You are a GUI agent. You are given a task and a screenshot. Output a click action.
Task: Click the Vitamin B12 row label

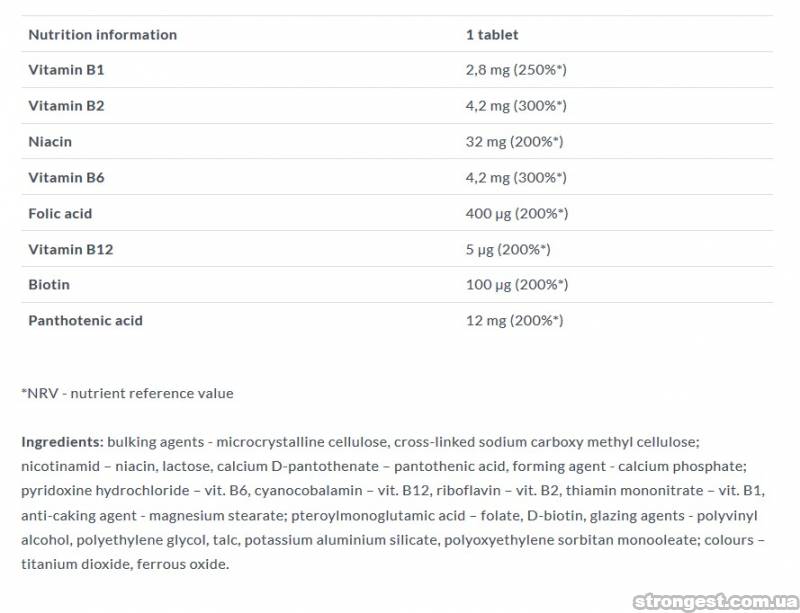pyautogui.click(x=70, y=249)
